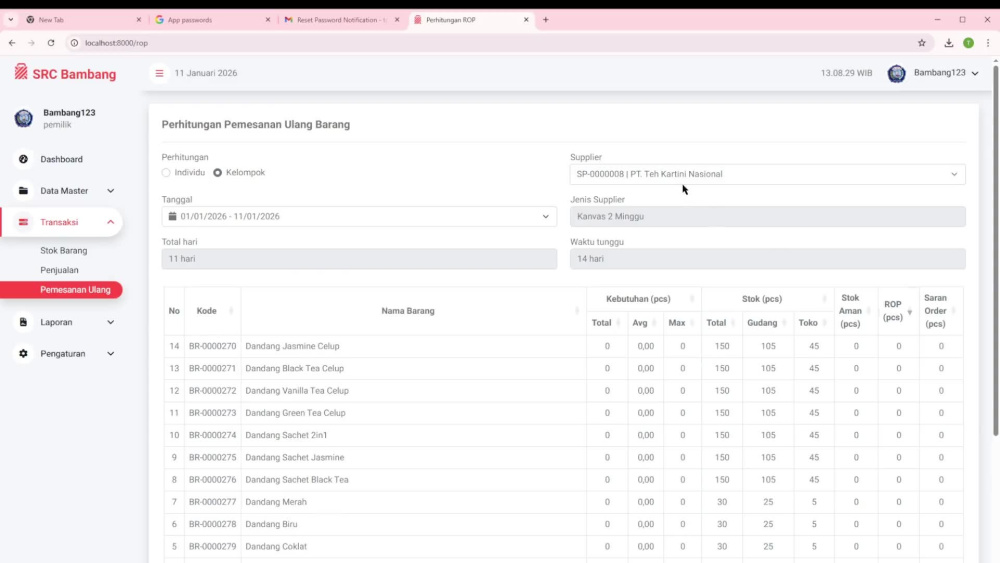Select Pemesanan Ulang menu item
This screenshot has width=1000, height=563.
point(61,289)
